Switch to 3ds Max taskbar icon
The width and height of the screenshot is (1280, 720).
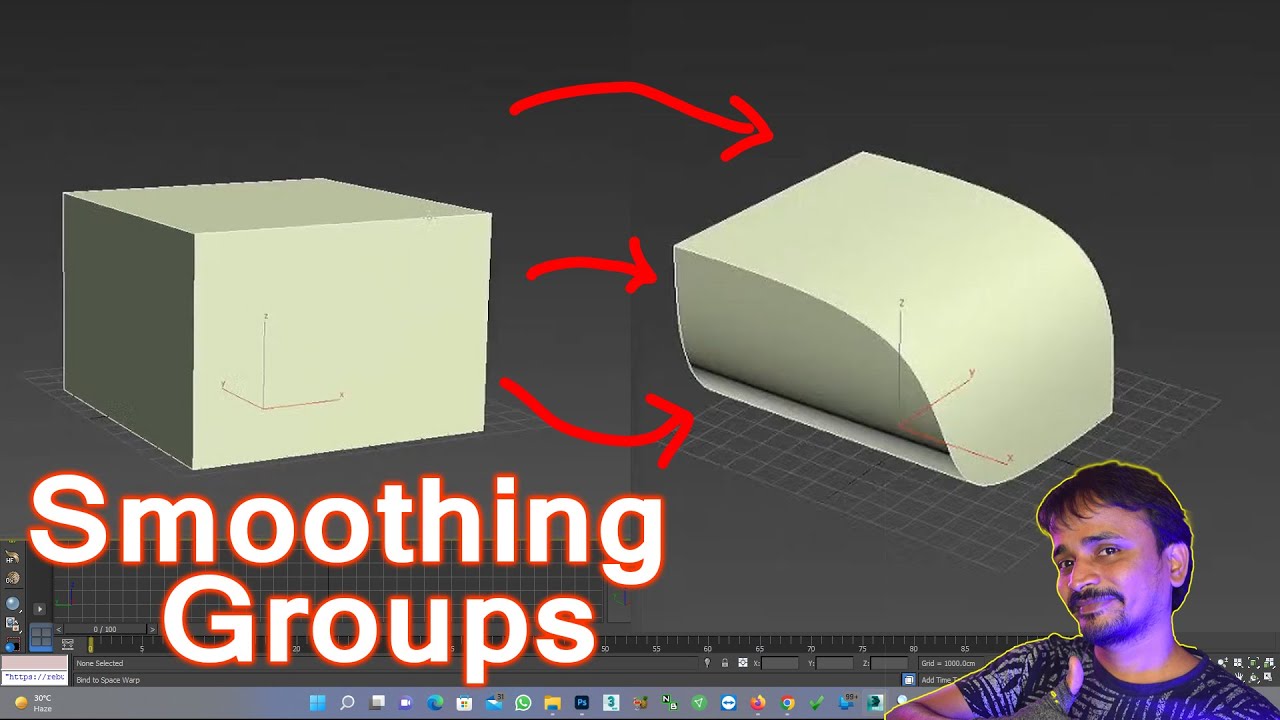click(x=611, y=703)
